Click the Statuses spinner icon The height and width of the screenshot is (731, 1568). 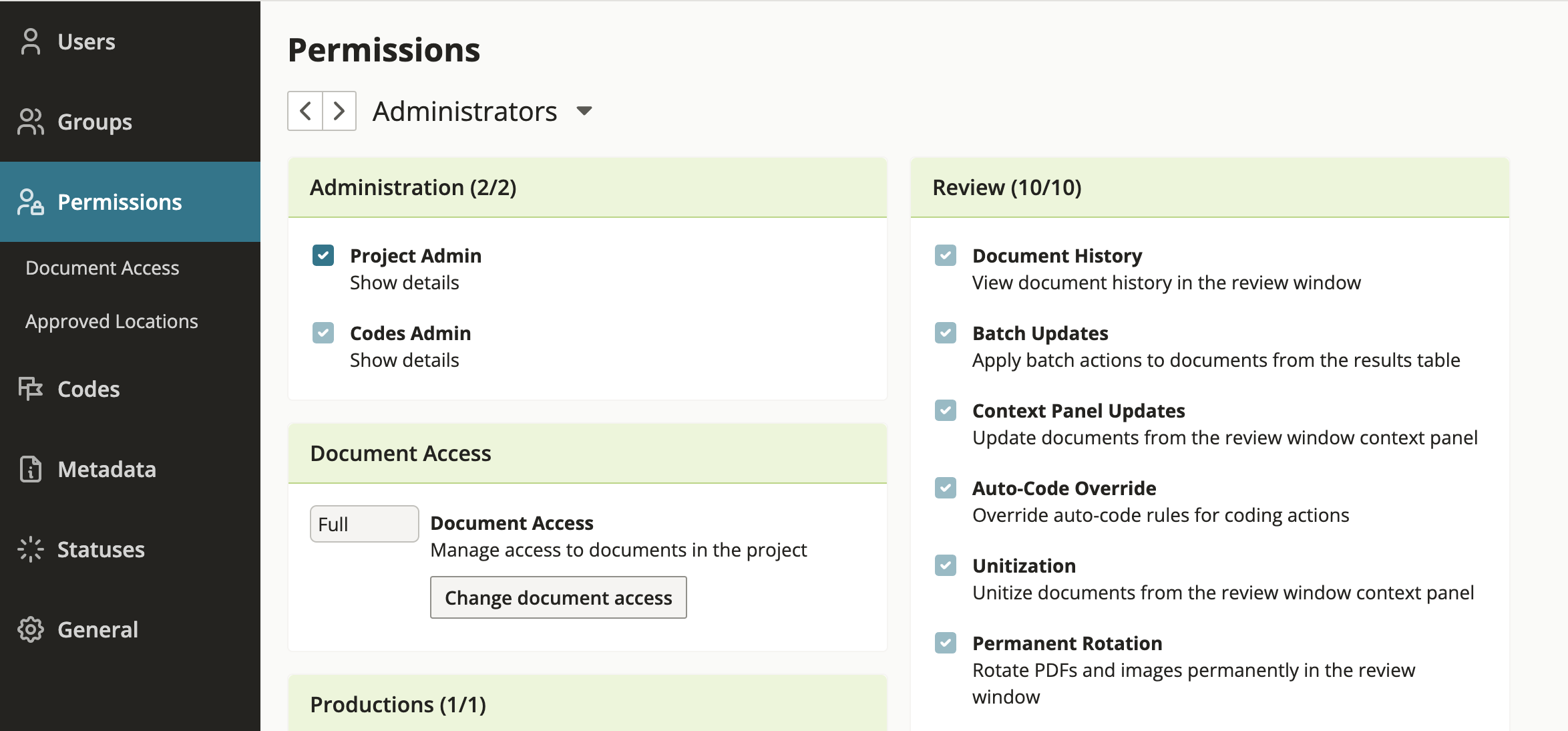[x=31, y=549]
